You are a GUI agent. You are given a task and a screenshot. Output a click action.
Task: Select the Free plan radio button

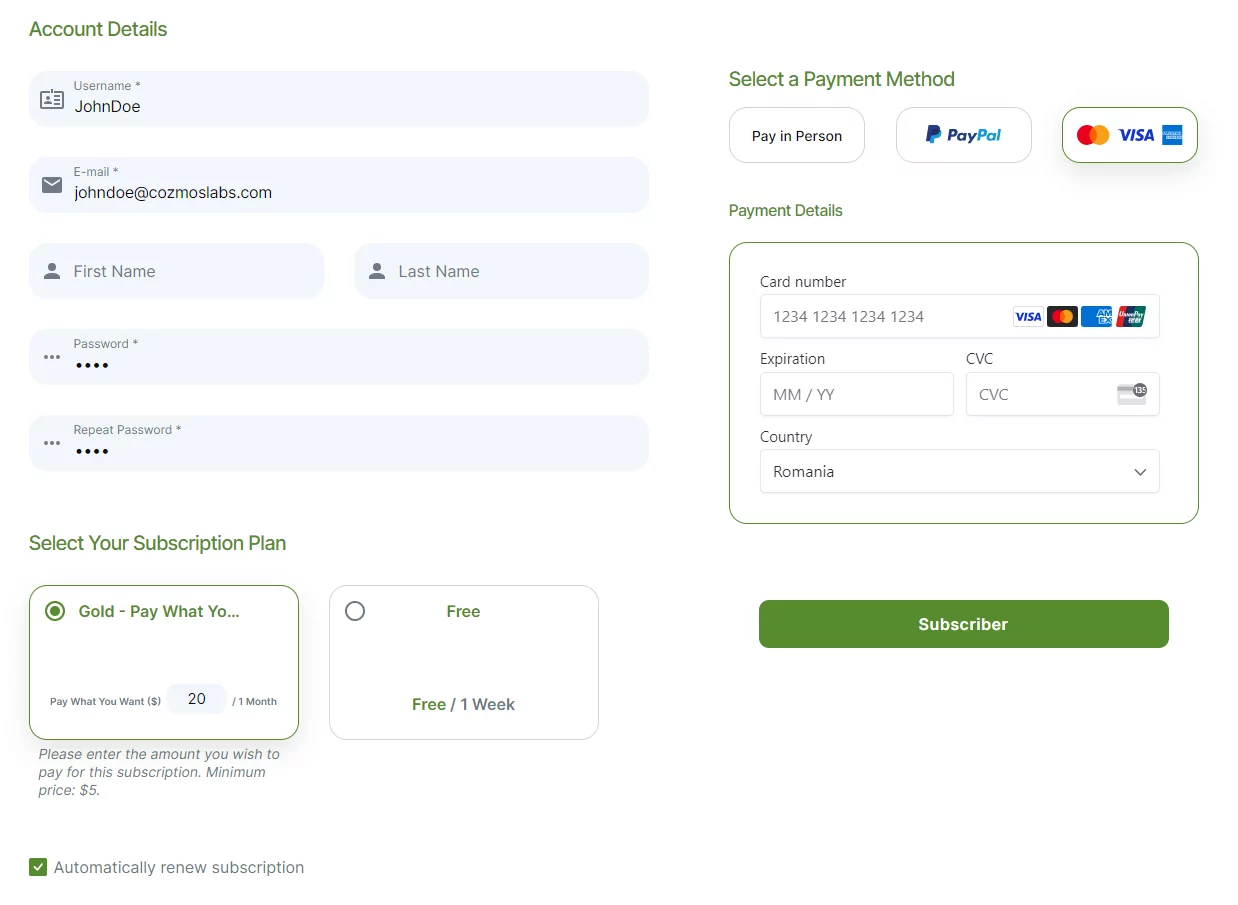pyautogui.click(x=355, y=611)
